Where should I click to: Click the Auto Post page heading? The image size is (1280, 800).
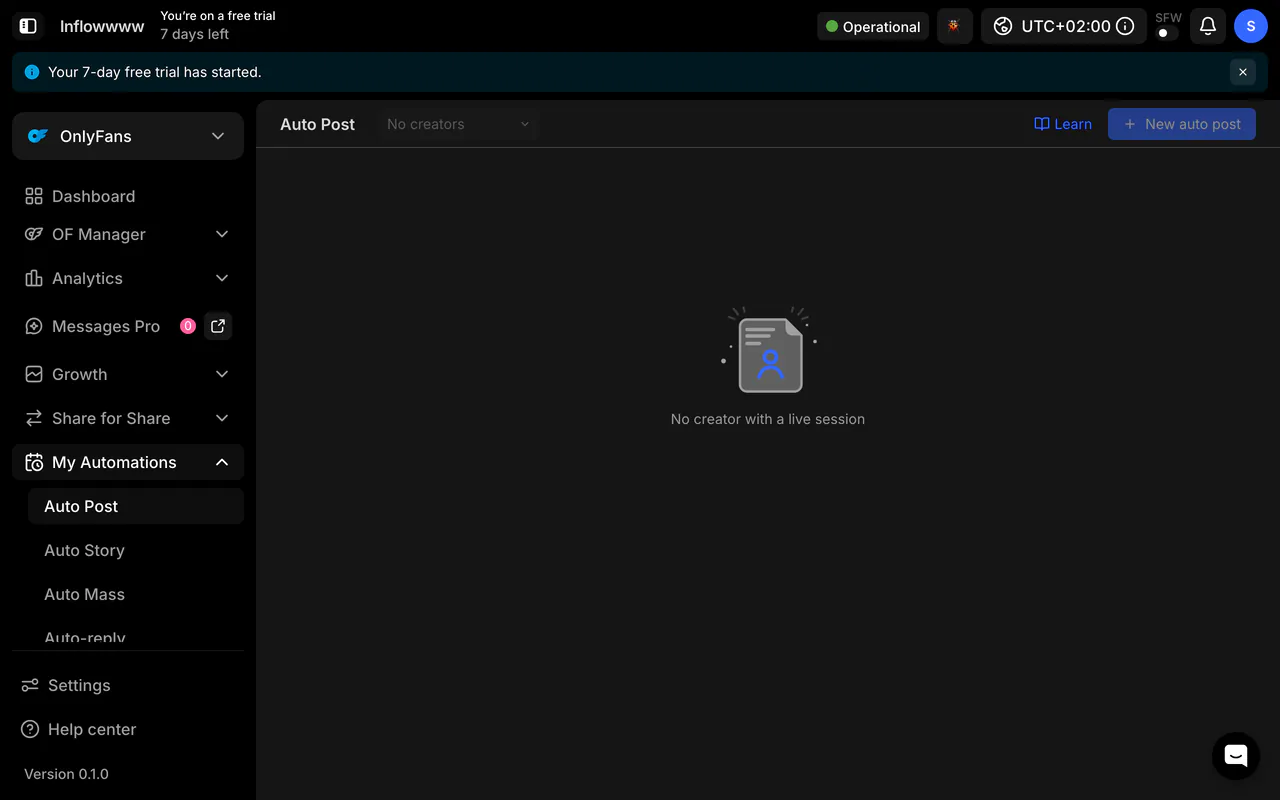point(317,124)
